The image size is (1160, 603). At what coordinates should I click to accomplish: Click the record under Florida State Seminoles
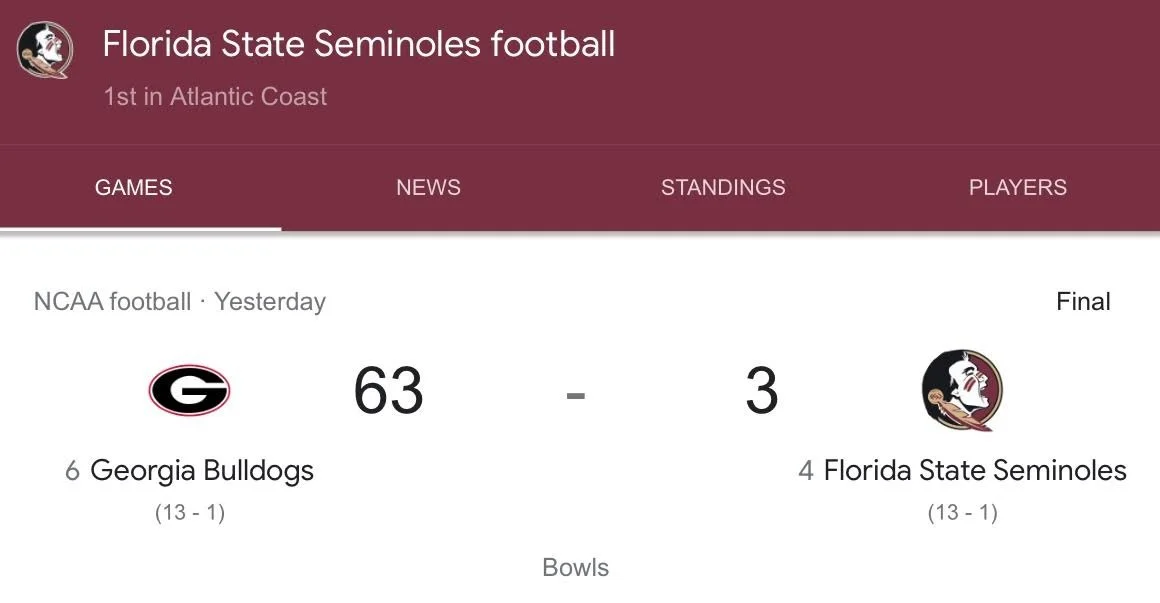(962, 513)
